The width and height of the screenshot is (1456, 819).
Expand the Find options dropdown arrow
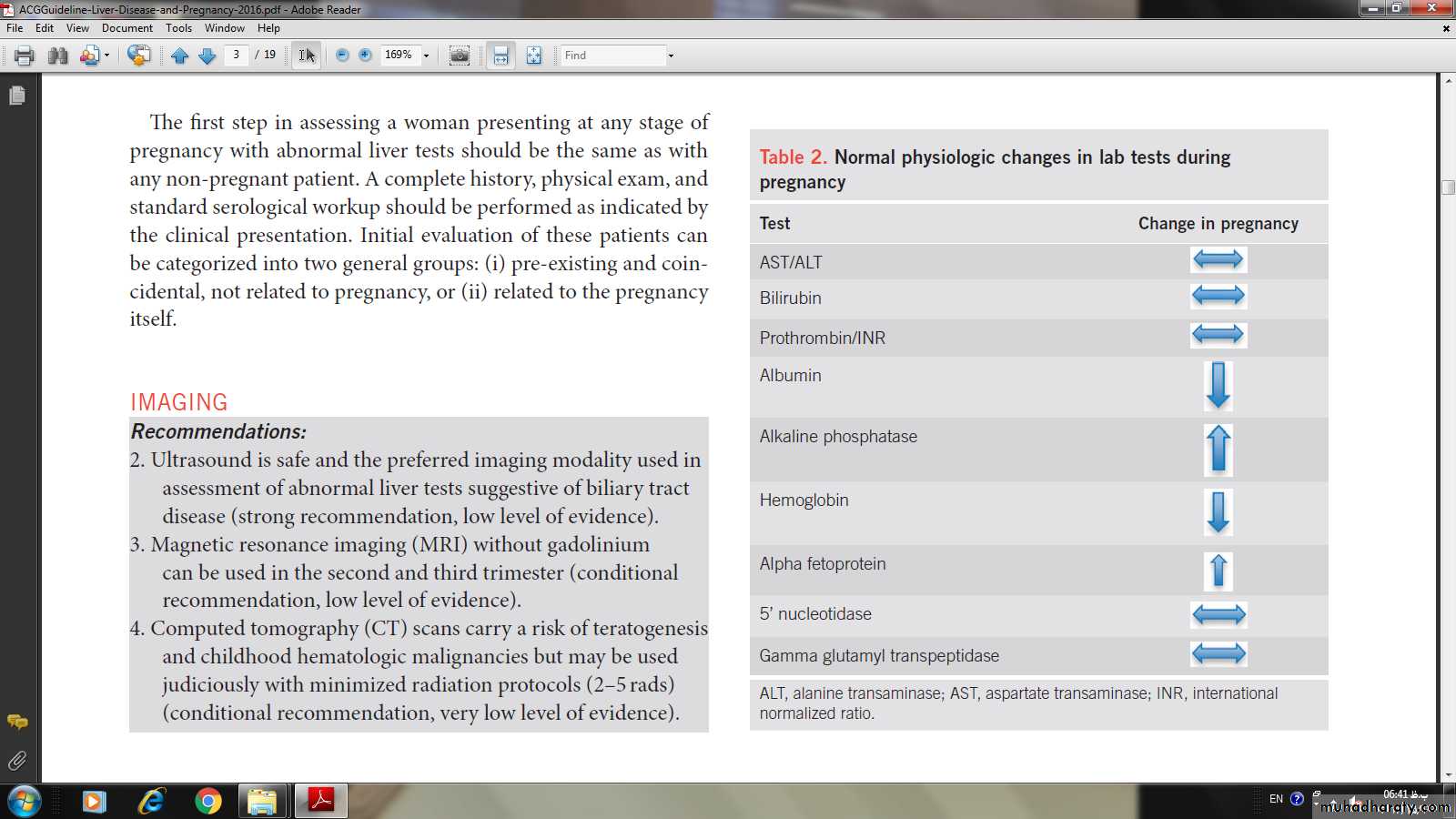click(671, 56)
